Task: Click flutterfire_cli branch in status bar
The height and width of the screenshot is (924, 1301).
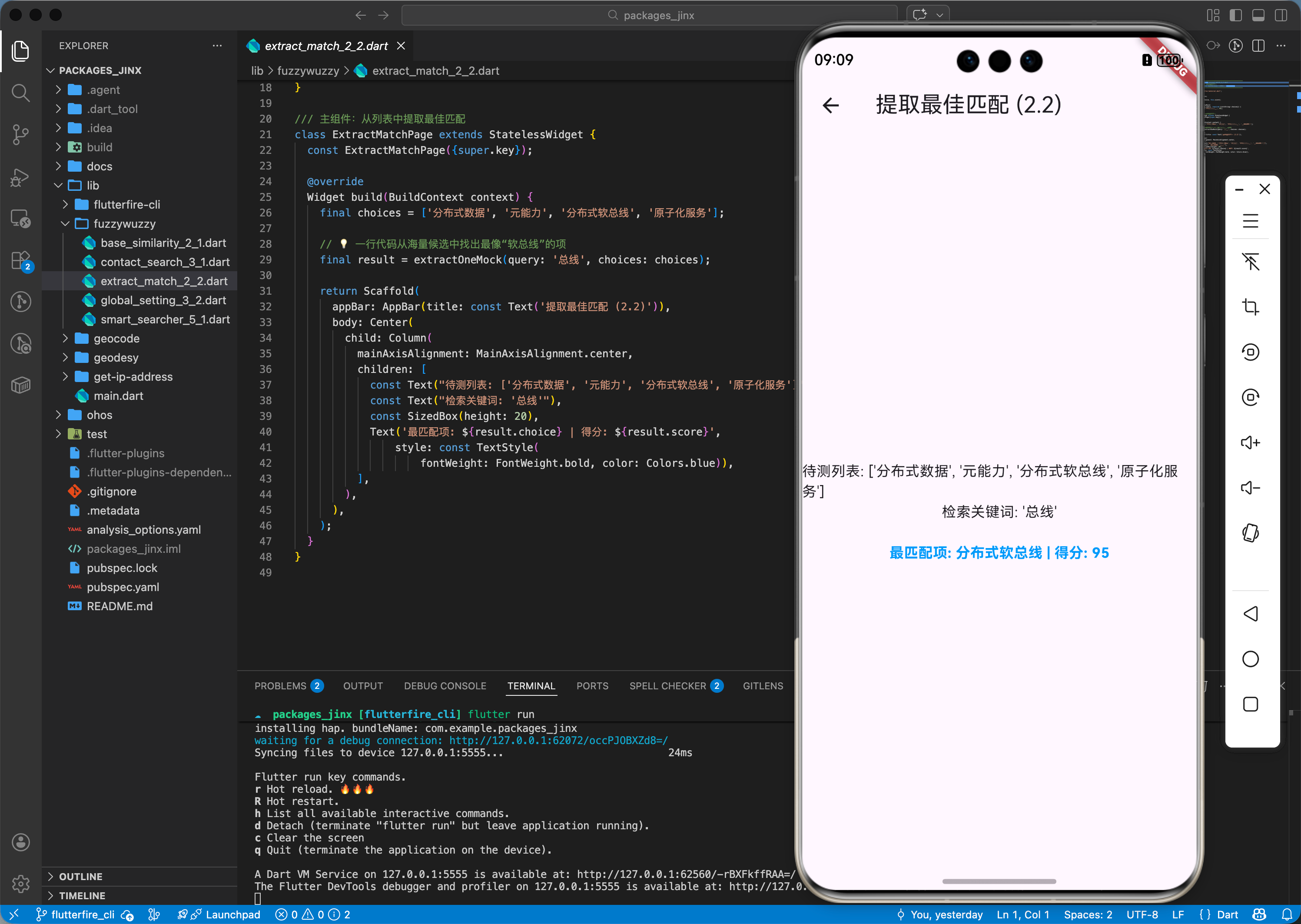Action: point(76,914)
